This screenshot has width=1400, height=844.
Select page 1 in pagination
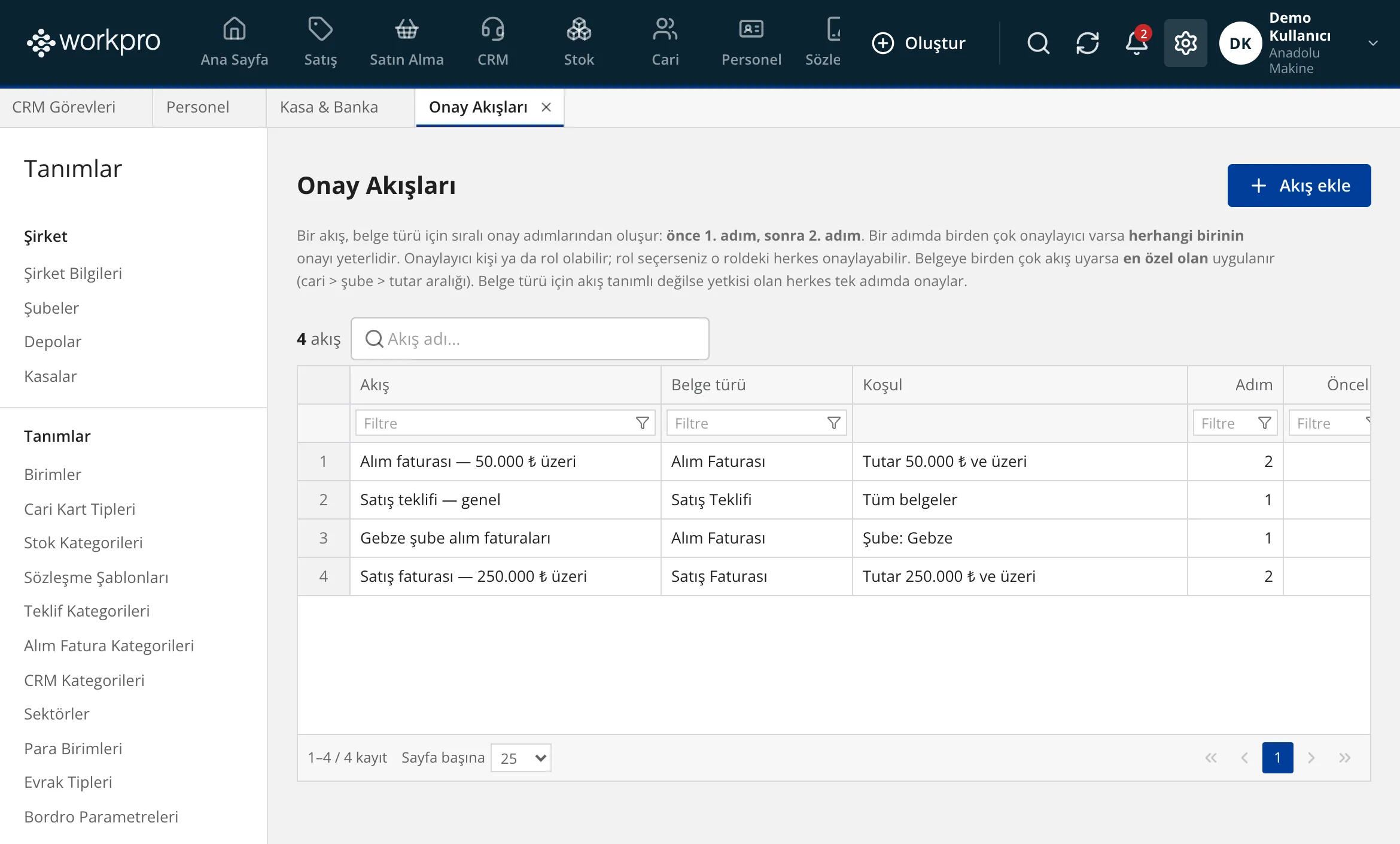[x=1277, y=758]
